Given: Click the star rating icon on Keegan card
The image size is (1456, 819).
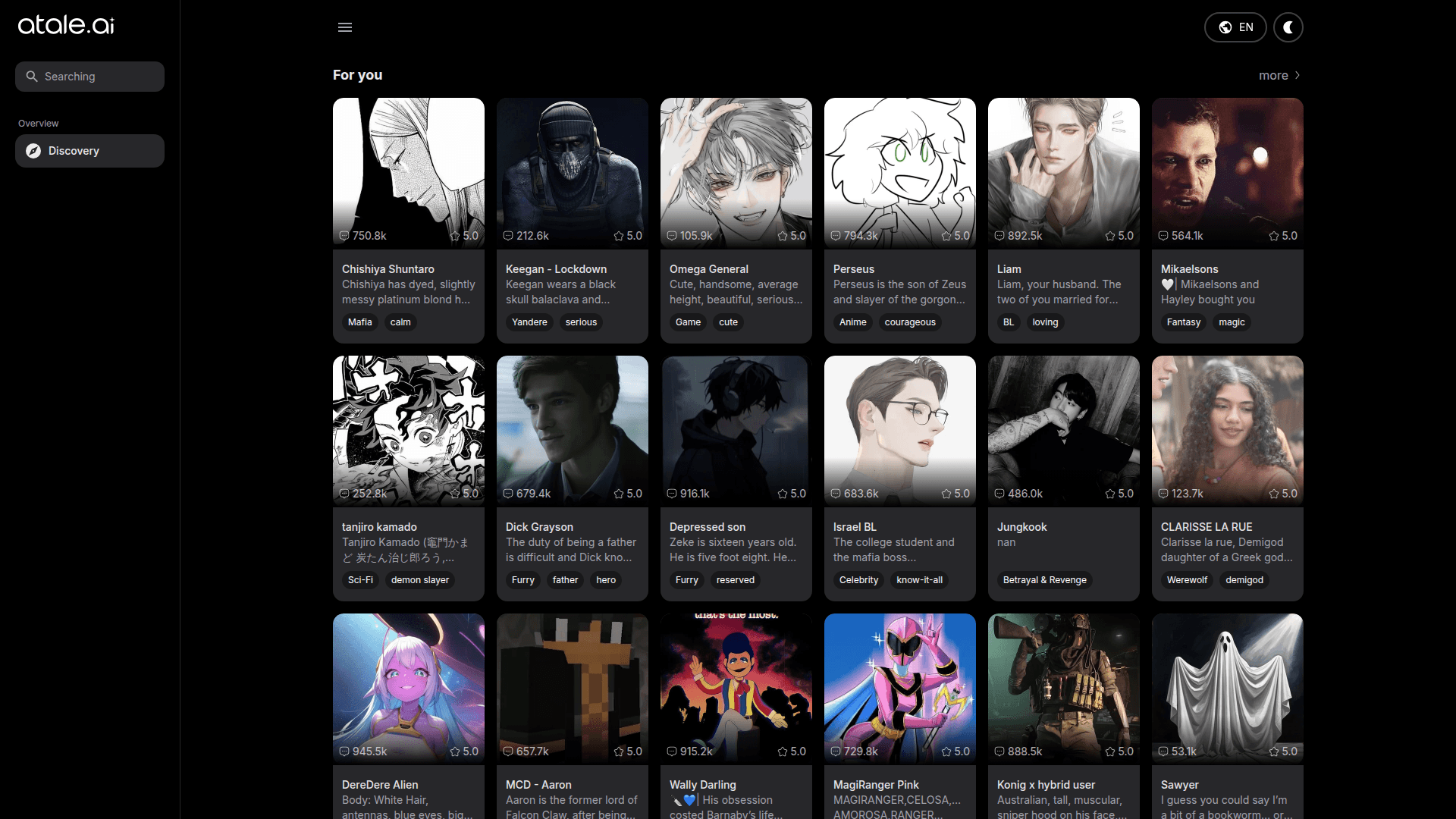Looking at the screenshot, I should [619, 236].
